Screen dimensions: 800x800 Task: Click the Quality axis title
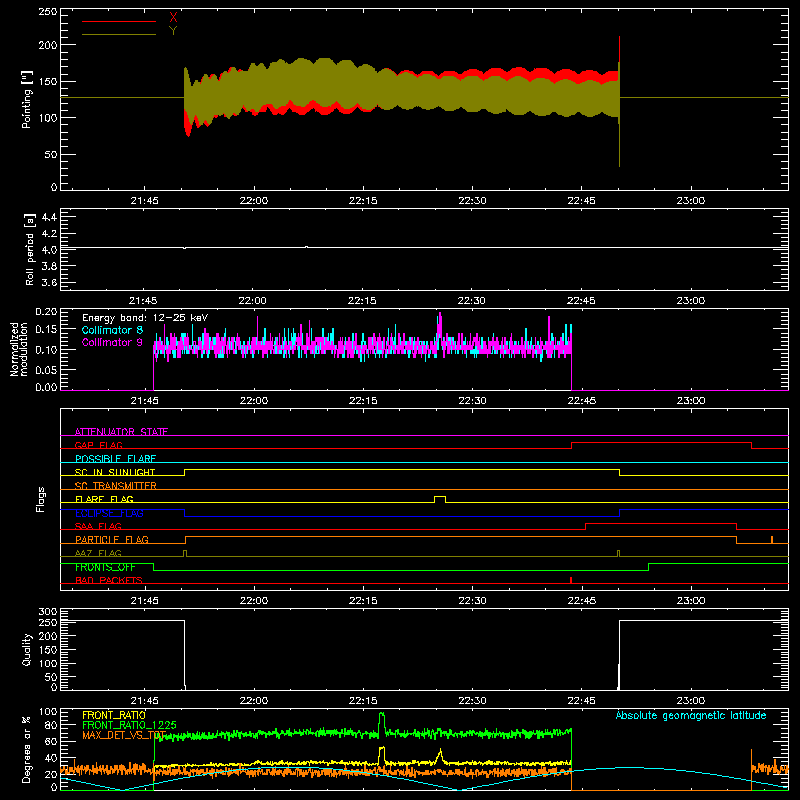click(x=27, y=649)
